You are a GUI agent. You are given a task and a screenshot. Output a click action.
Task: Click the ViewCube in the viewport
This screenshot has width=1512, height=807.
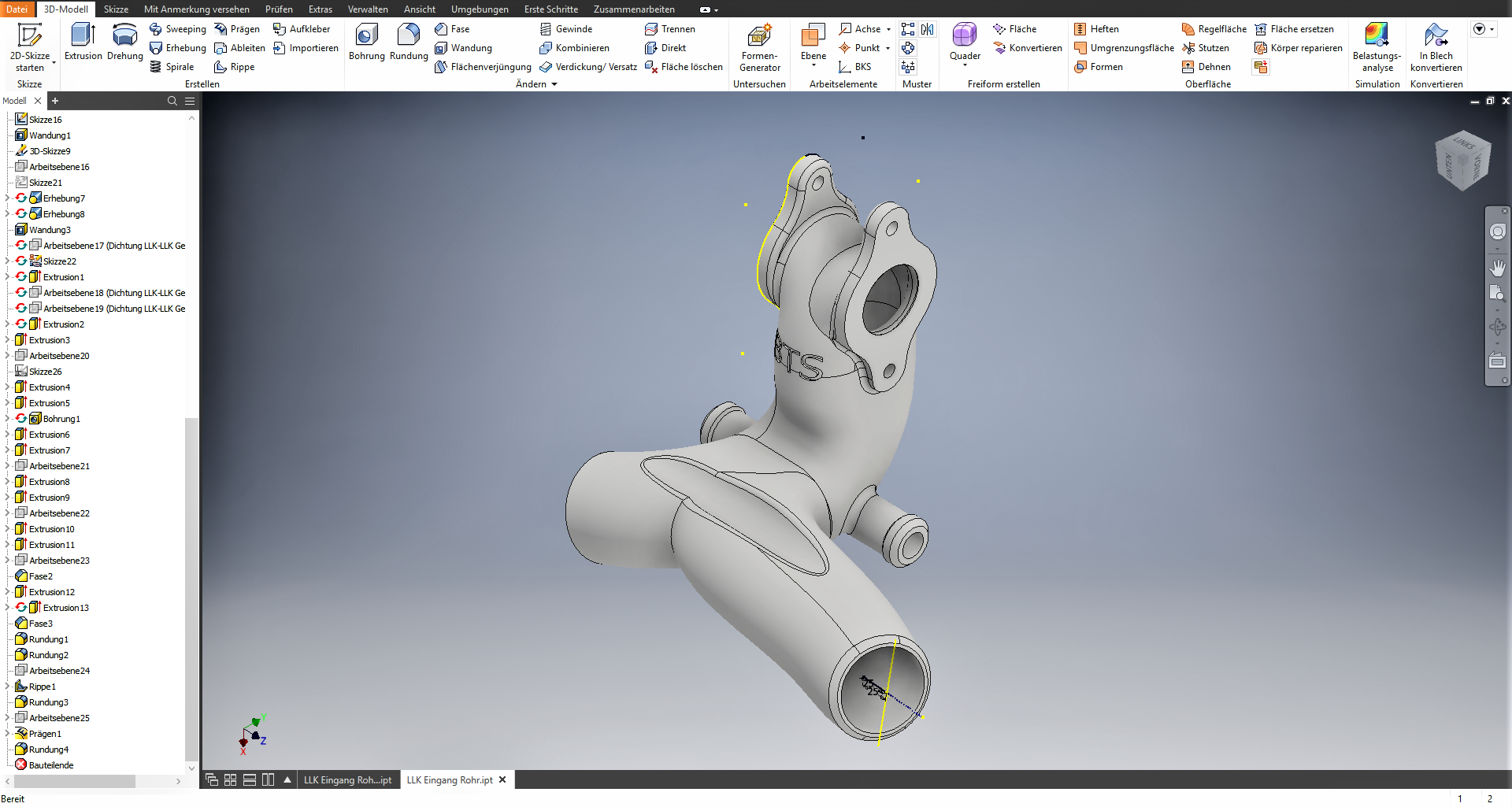[1462, 161]
